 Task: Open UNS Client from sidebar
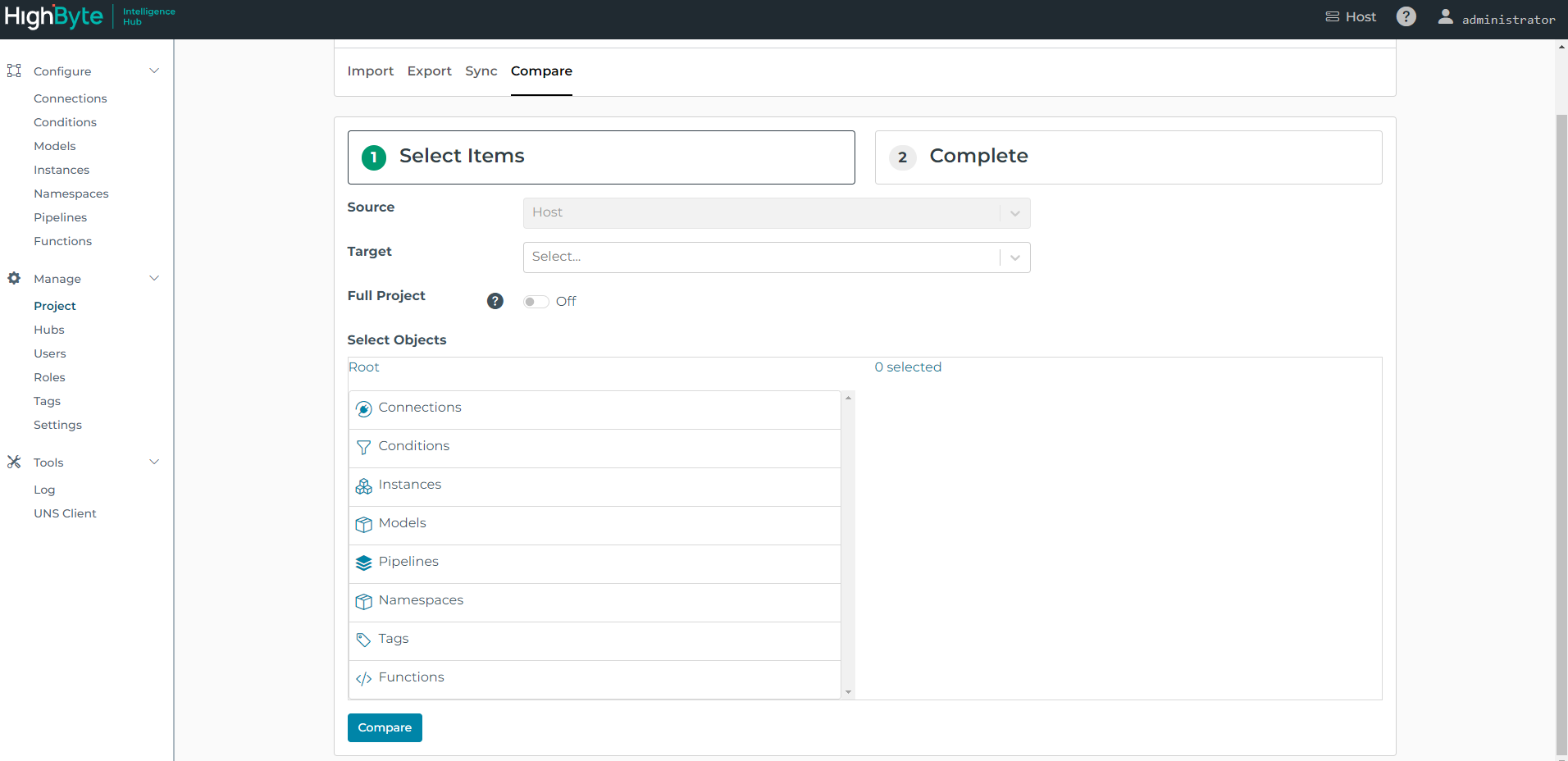(65, 513)
